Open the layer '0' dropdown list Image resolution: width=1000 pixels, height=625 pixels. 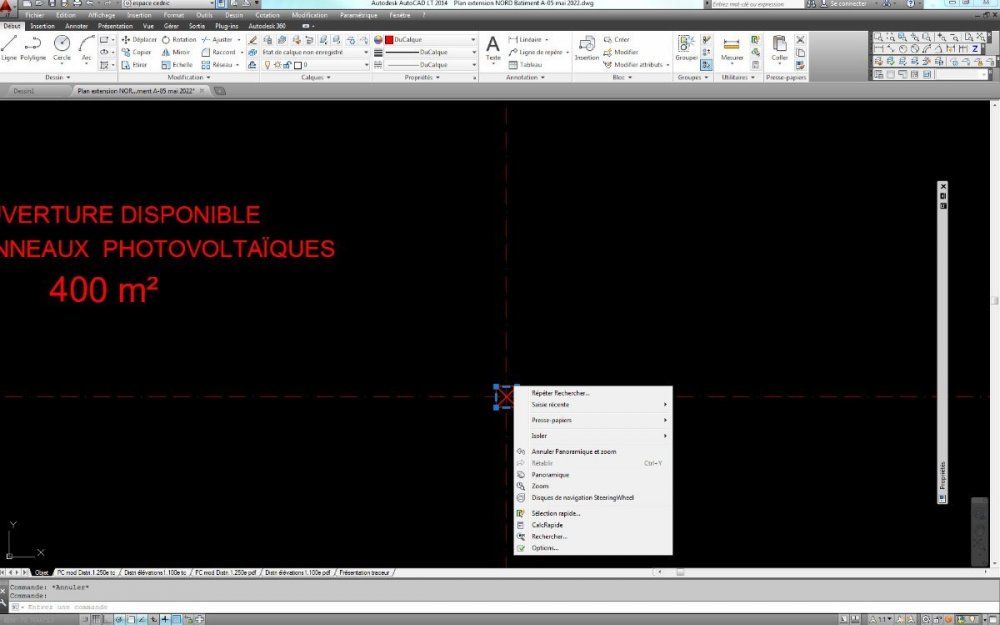point(315,65)
